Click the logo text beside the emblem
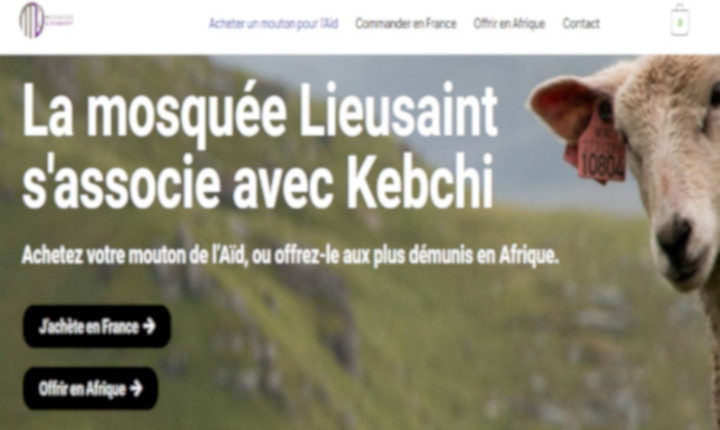 pyautogui.click(x=59, y=21)
